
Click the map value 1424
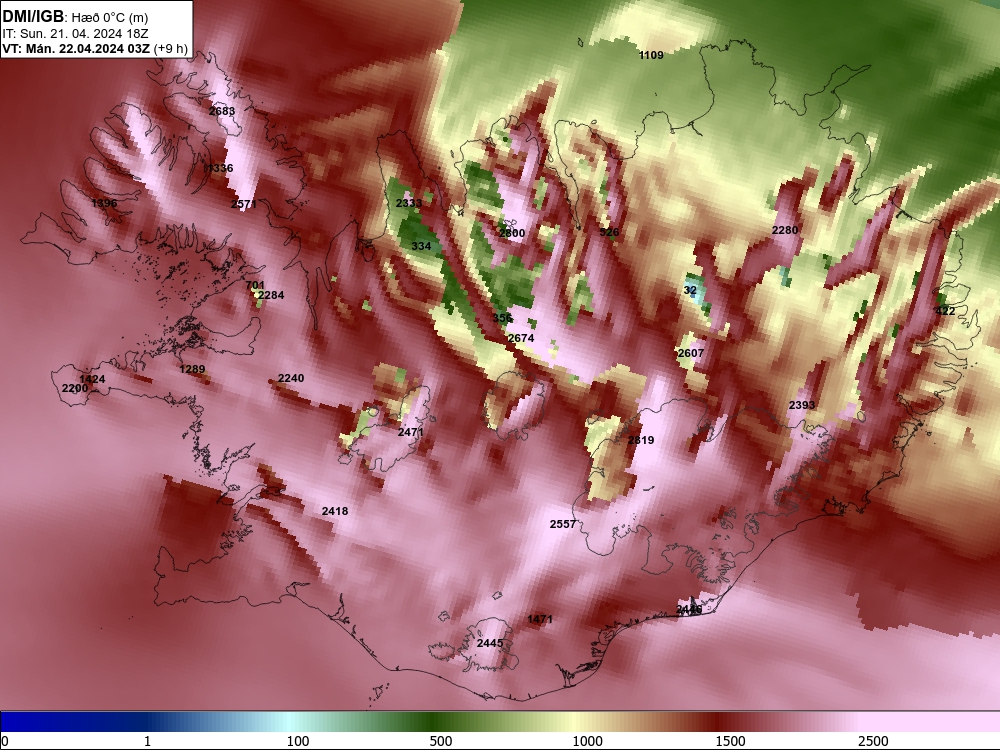point(92,379)
